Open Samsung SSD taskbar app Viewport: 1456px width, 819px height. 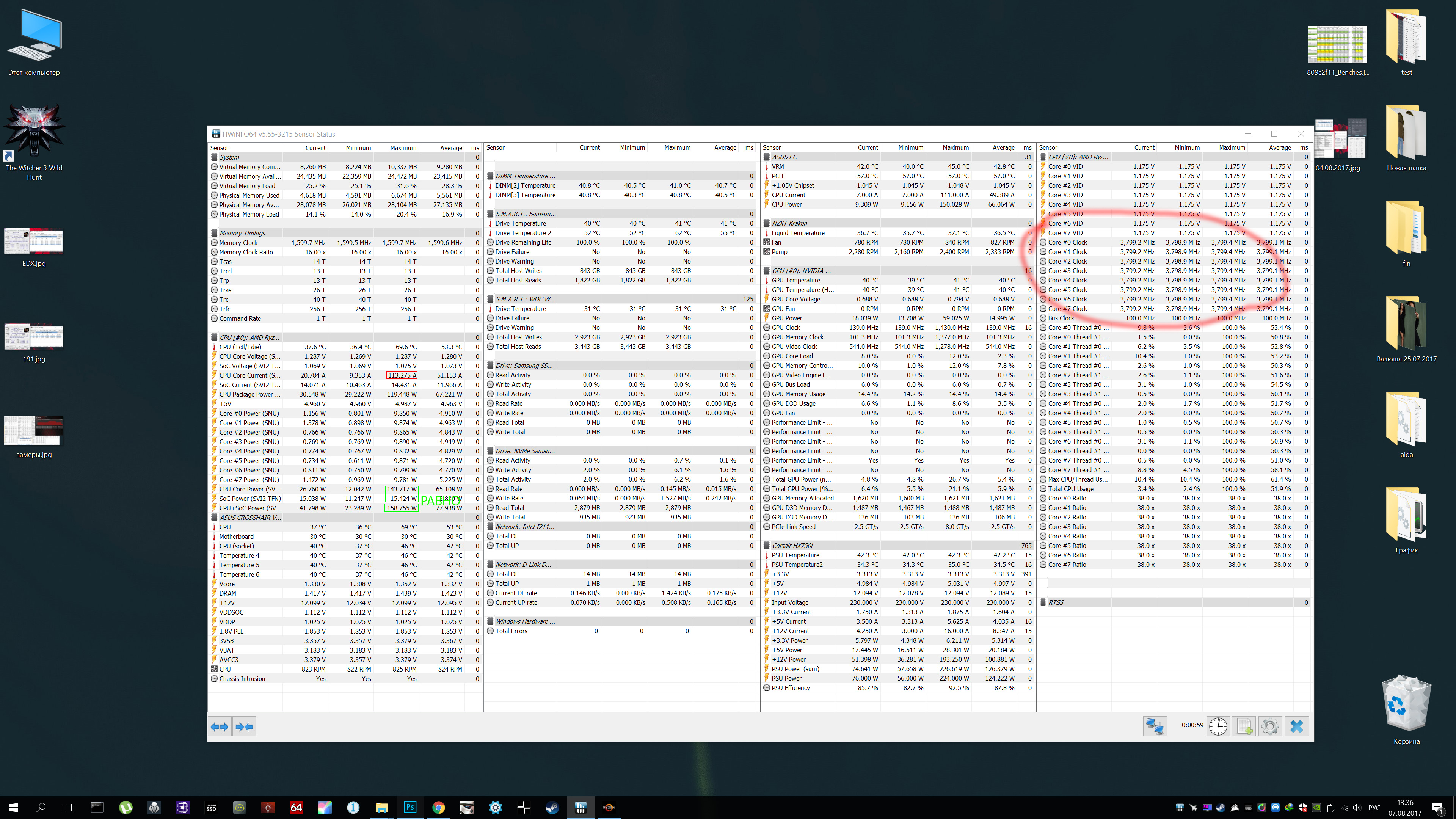click(x=211, y=807)
